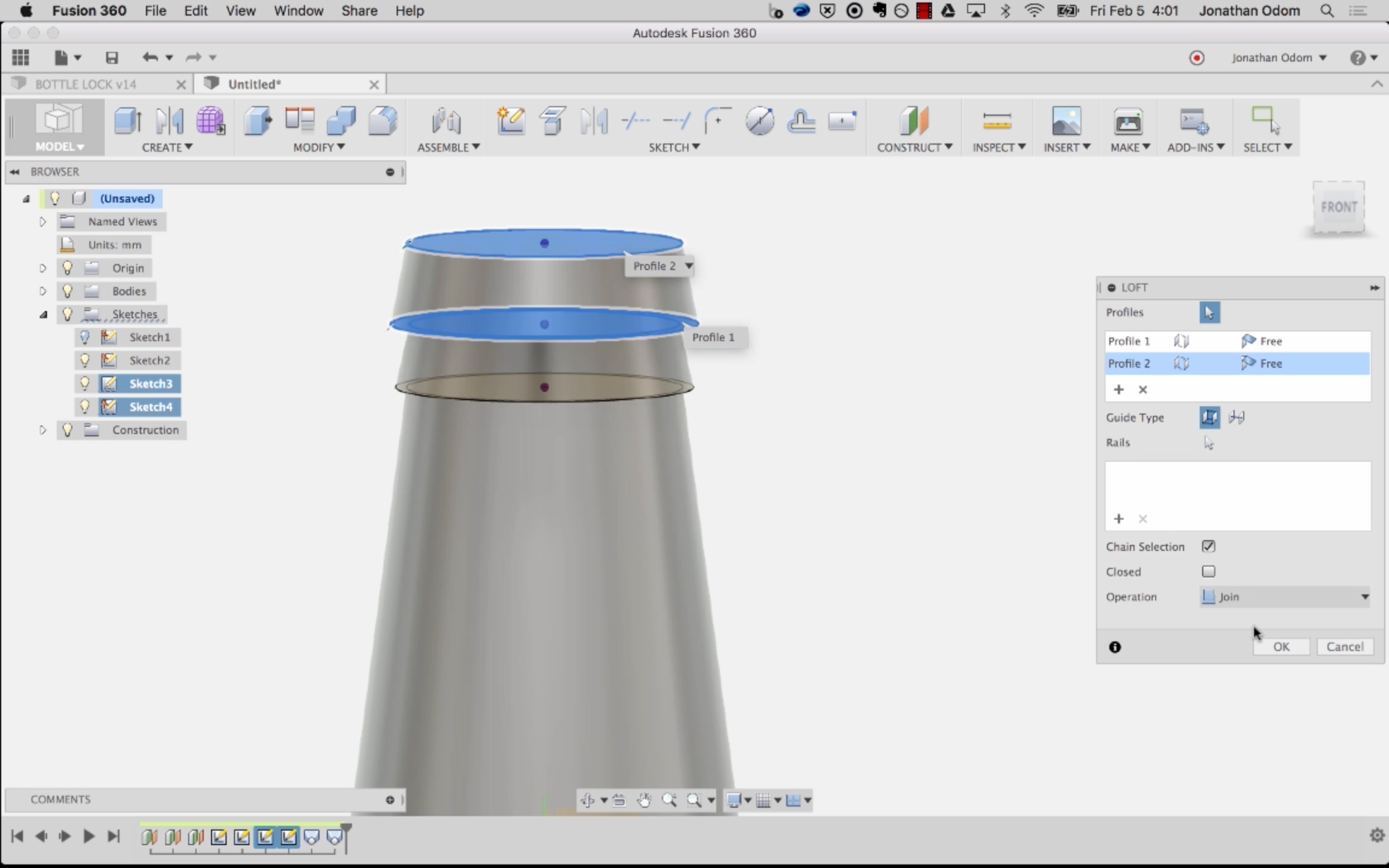Click the FRONT face of view cube
This screenshot has width=1389, height=868.
click(x=1338, y=207)
